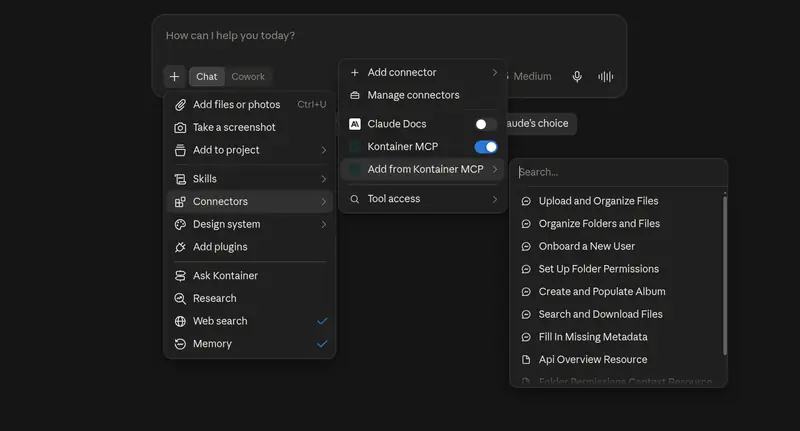The height and width of the screenshot is (431, 800).
Task: Start voice mode with waveform icon
Action: (606, 77)
